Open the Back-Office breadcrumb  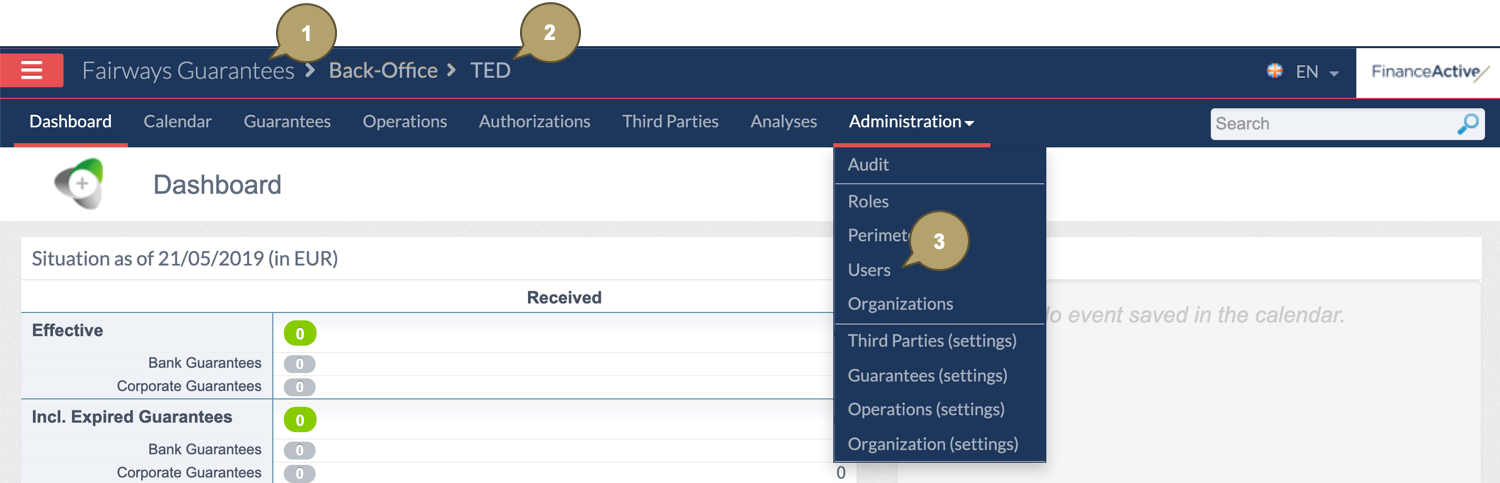coord(383,70)
